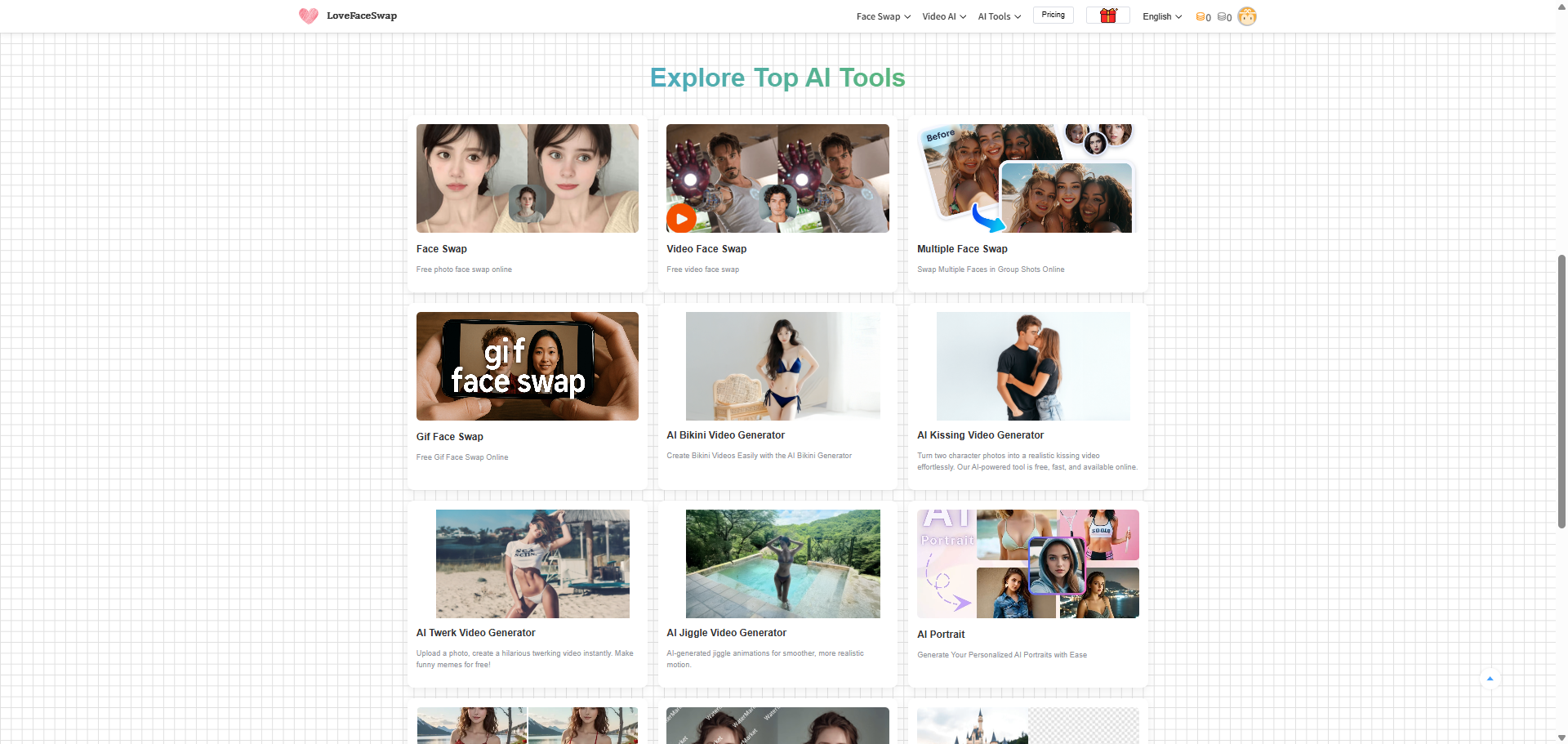Click the LoveFaceSwap heart logo
This screenshot has height=744, width=1568.
308,16
